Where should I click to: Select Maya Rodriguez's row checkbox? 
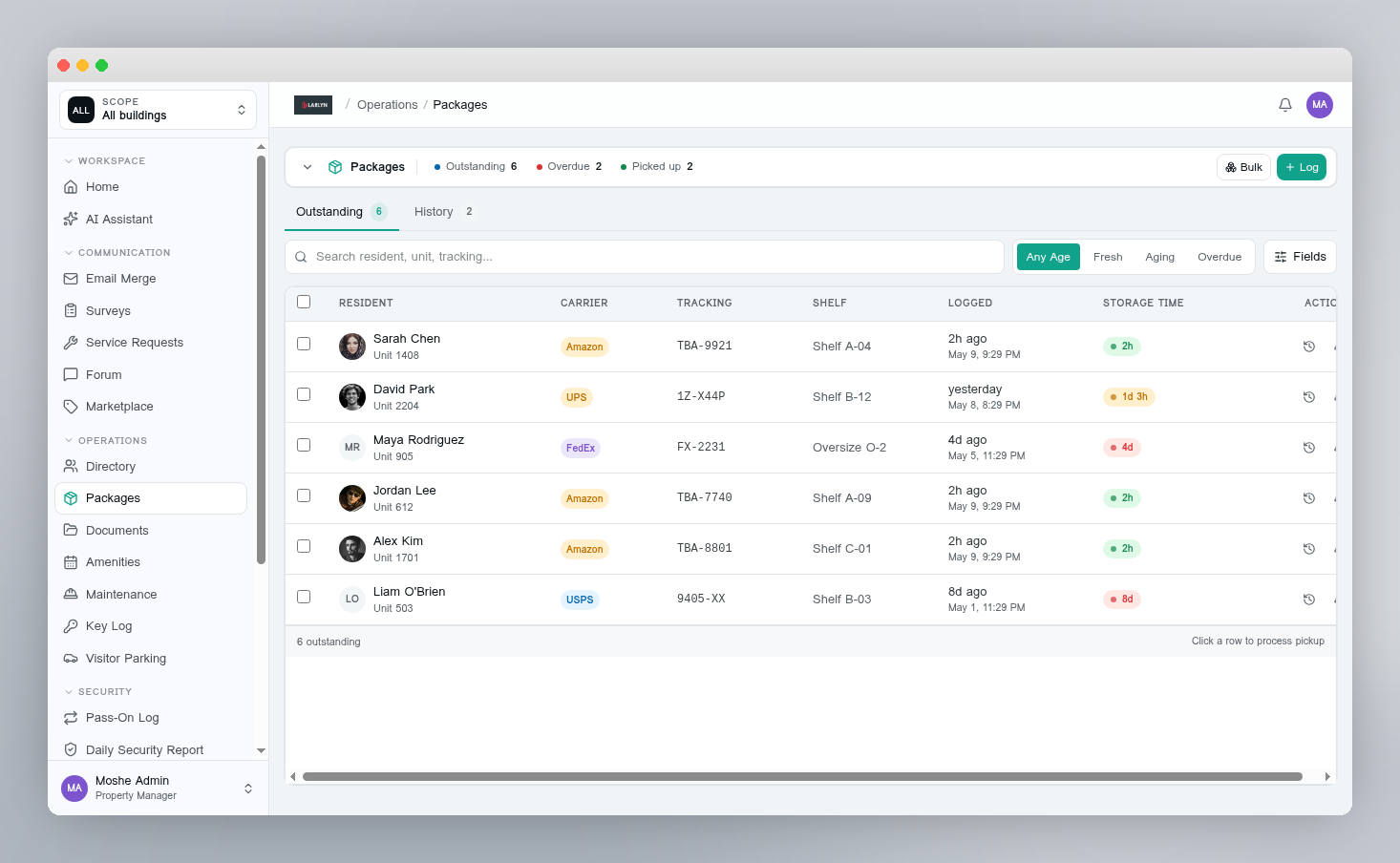click(304, 445)
